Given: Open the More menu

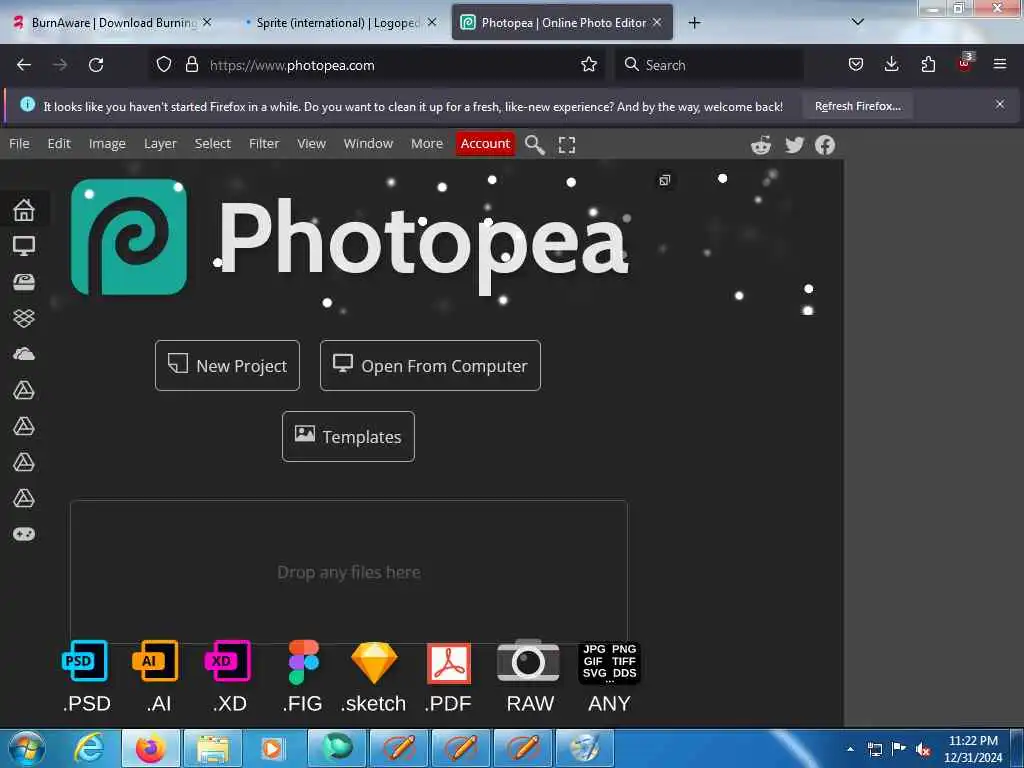Looking at the screenshot, I should (426, 144).
